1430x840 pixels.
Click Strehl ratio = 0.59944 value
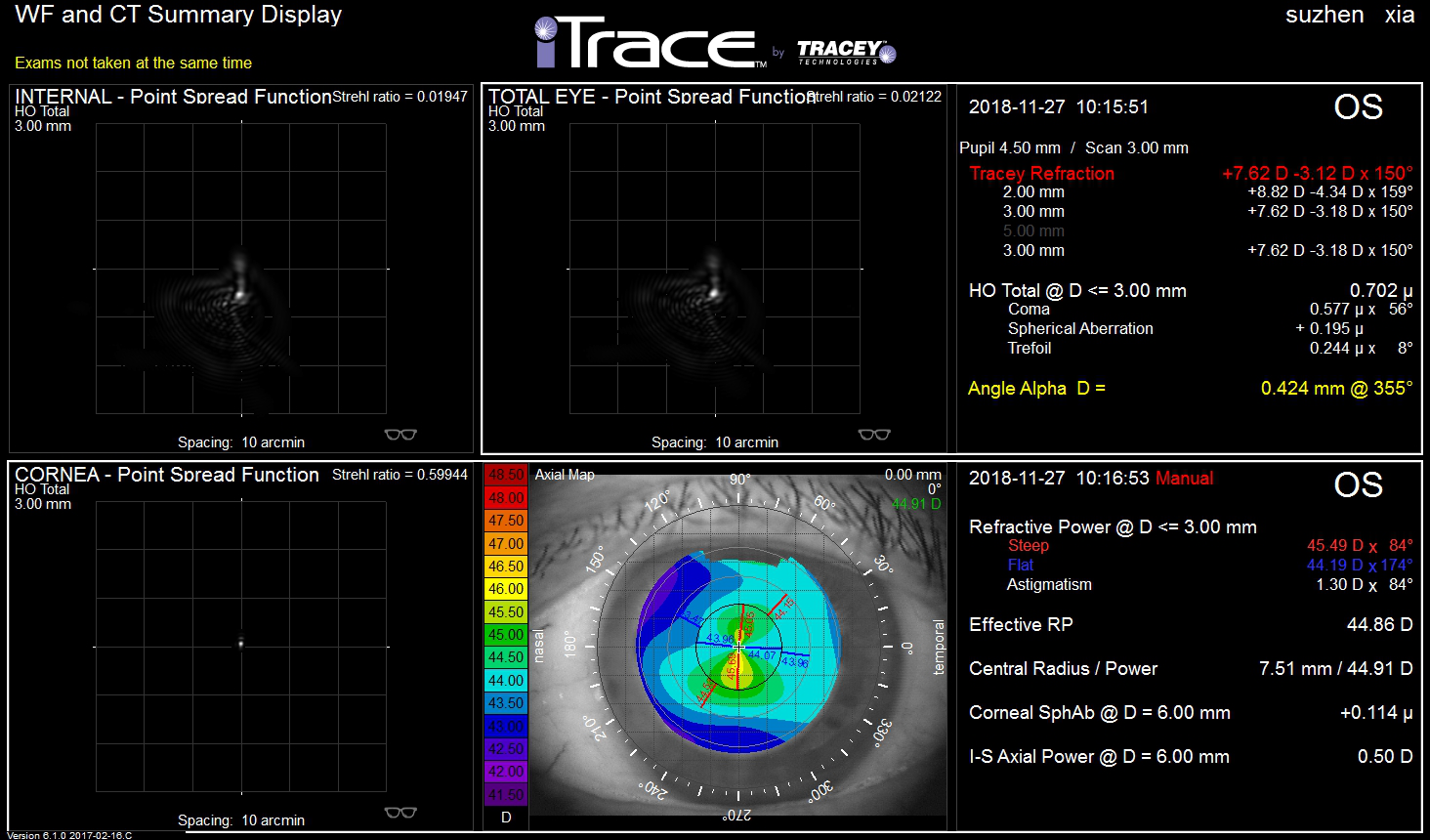point(400,475)
